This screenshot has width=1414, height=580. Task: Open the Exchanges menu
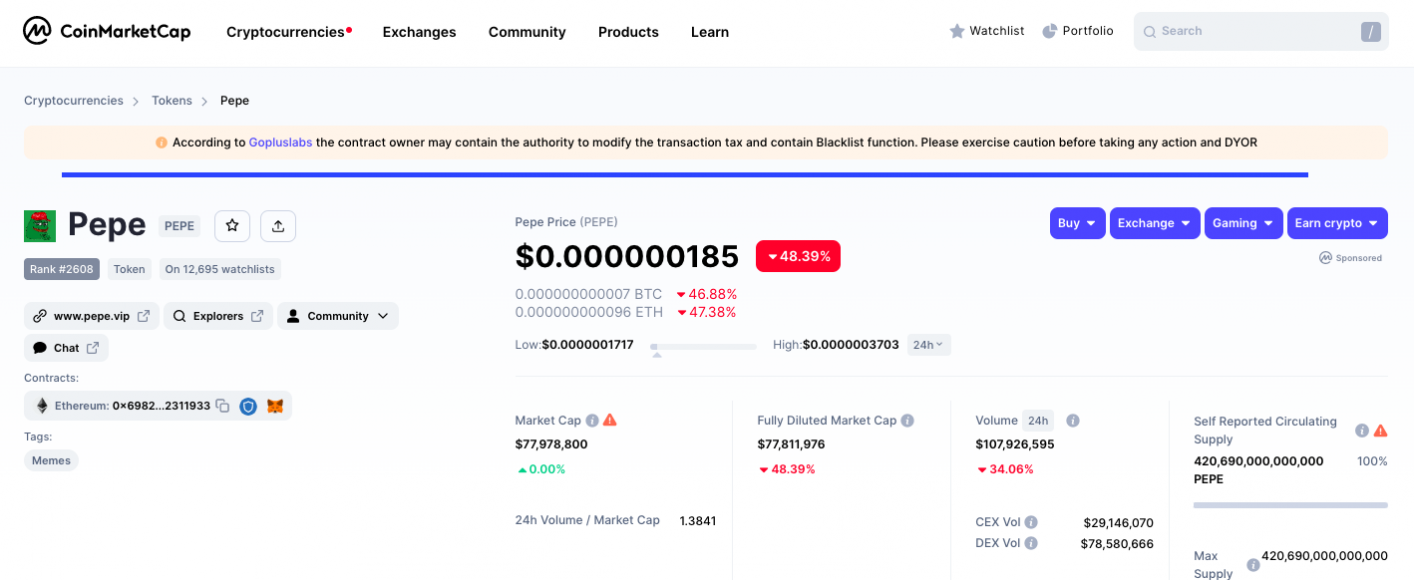click(419, 32)
